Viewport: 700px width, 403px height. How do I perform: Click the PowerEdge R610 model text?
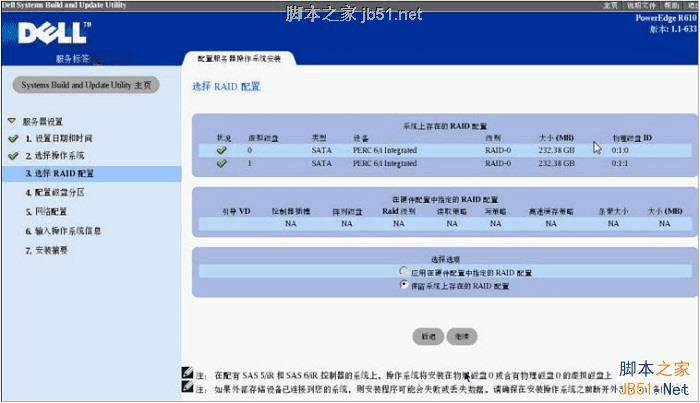pos(666,18)
